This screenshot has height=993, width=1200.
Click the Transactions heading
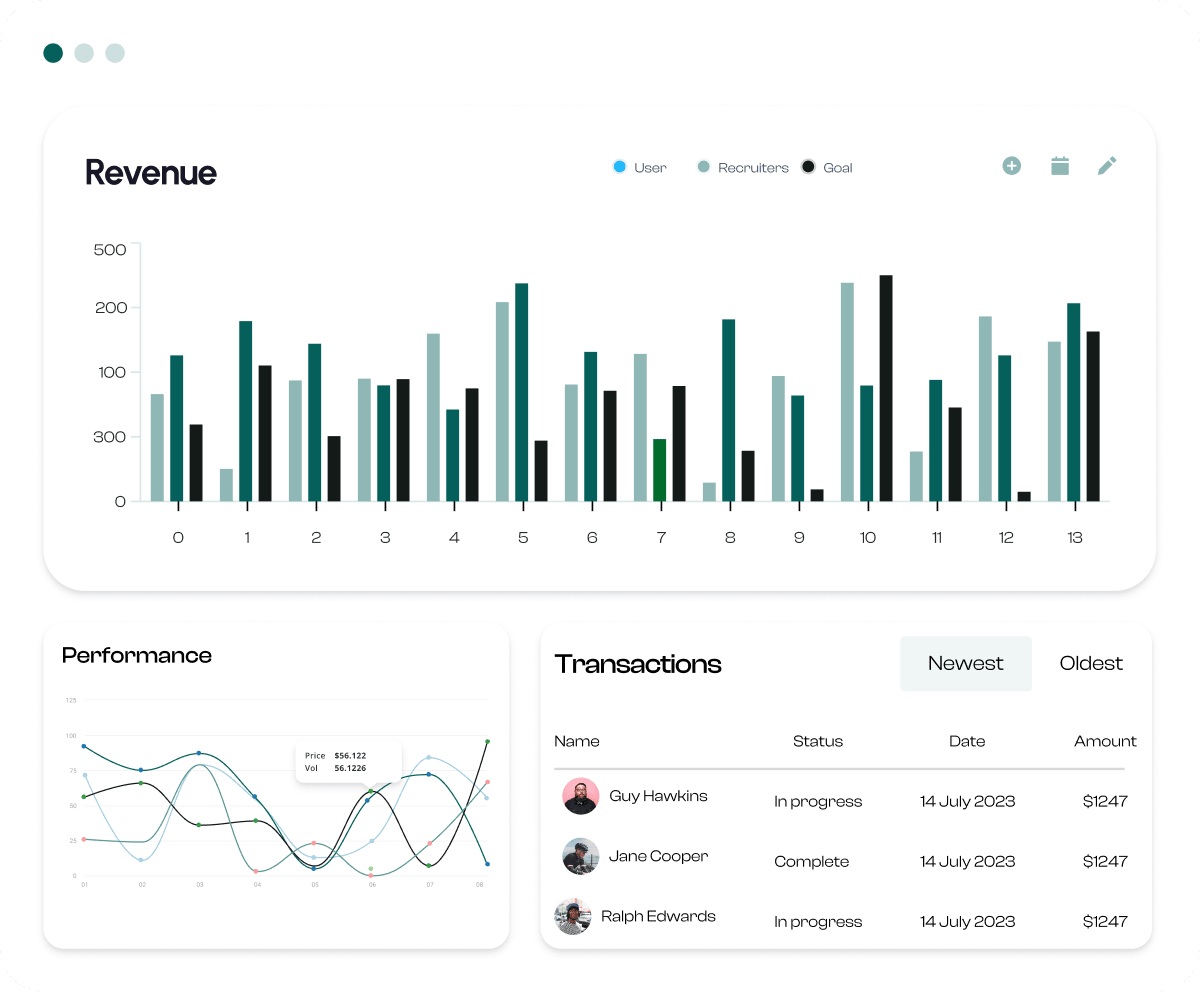[638, 664]
